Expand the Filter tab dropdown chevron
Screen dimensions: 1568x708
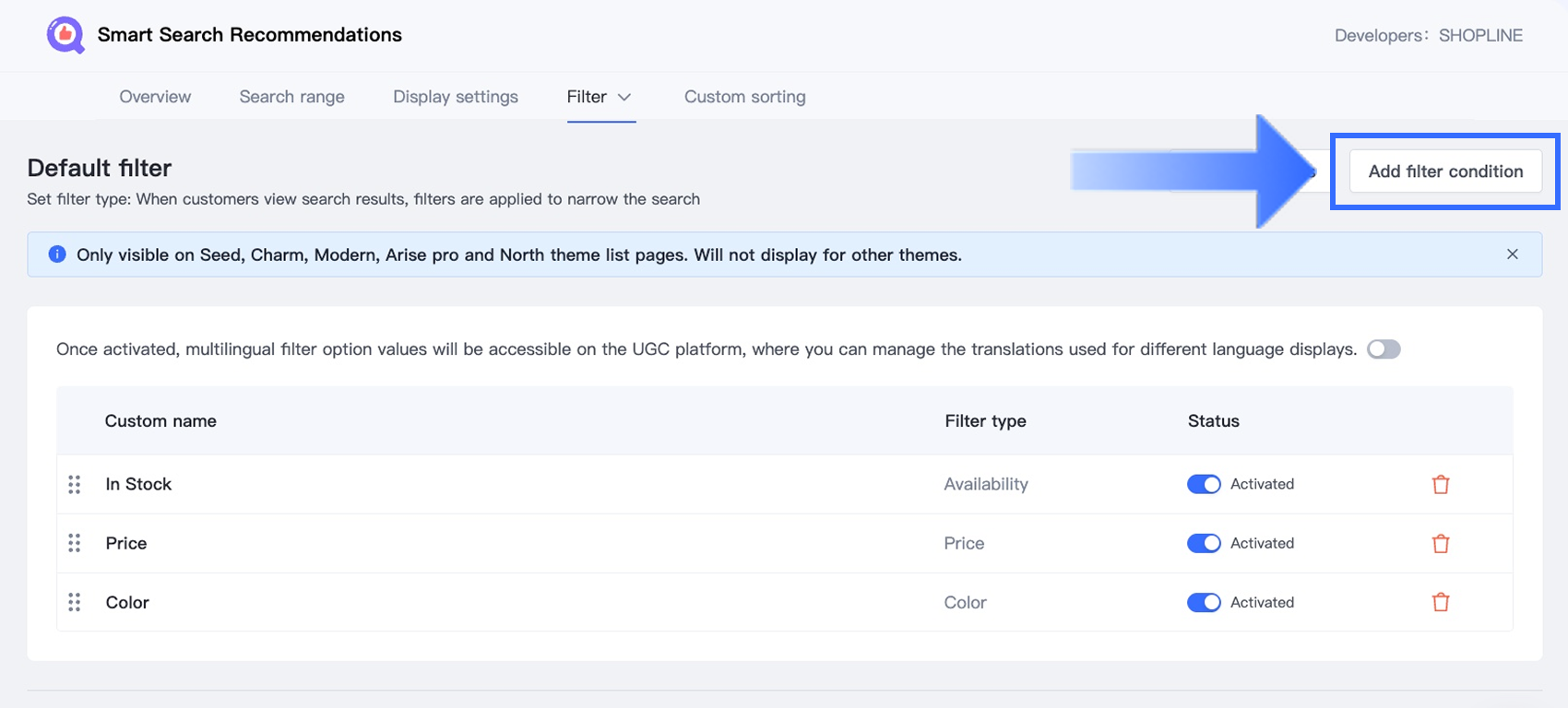624,97
